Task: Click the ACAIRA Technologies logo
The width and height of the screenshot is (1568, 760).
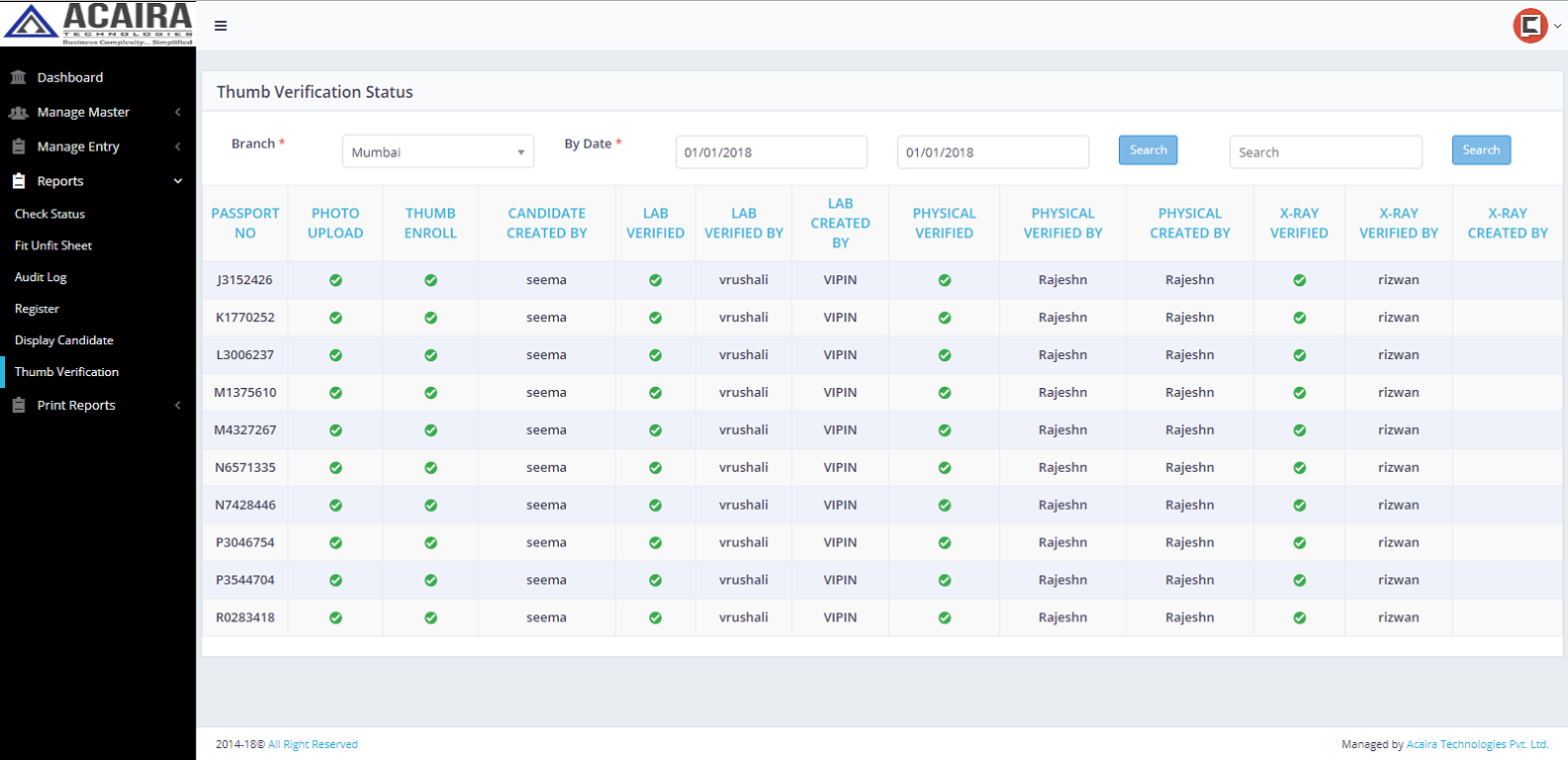Action: 98,24
